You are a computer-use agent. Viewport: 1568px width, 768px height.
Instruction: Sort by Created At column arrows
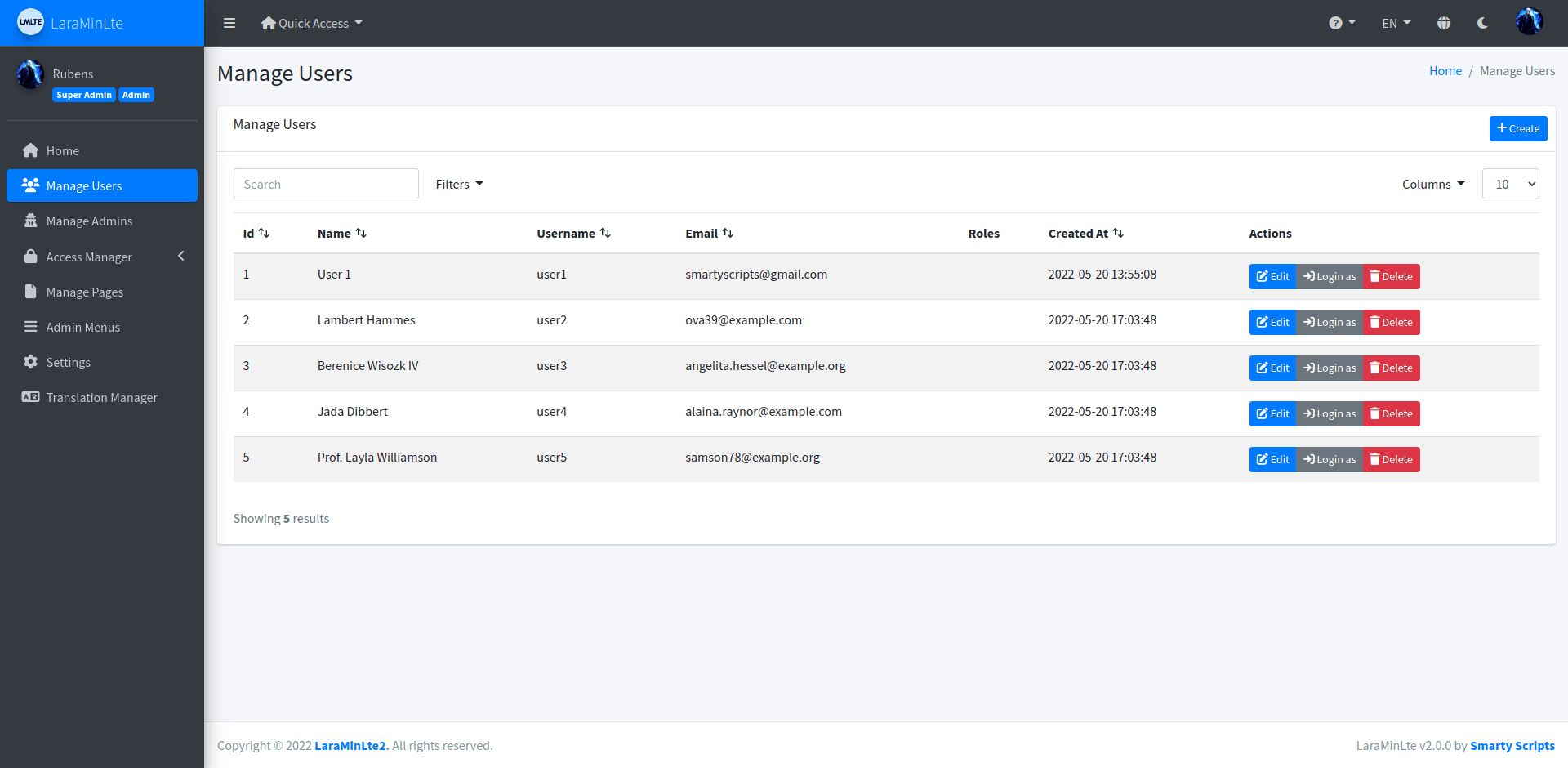click(x=1118, y=233)
